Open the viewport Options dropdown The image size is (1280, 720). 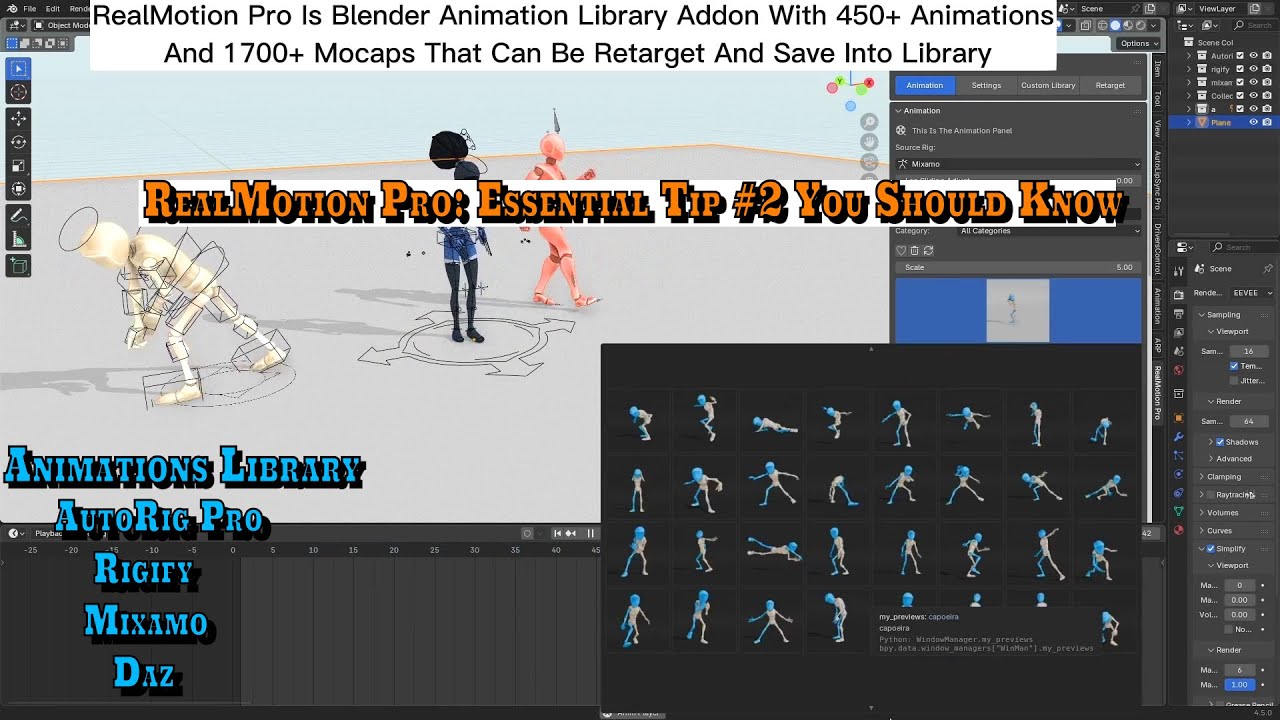click(1138, 44)
